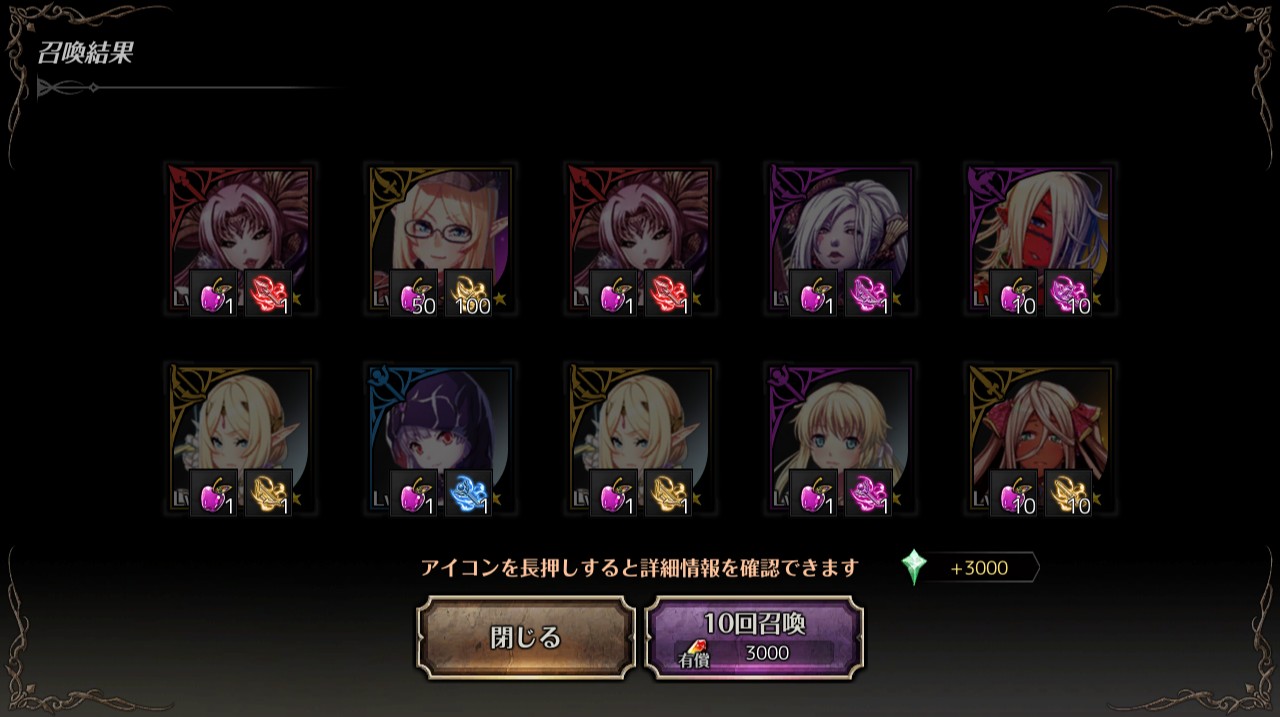The width and height of the screenshot is (1280, 717).
Task: Tap the purple apple on first bottom-row portrait
Action: click(214, 494)
